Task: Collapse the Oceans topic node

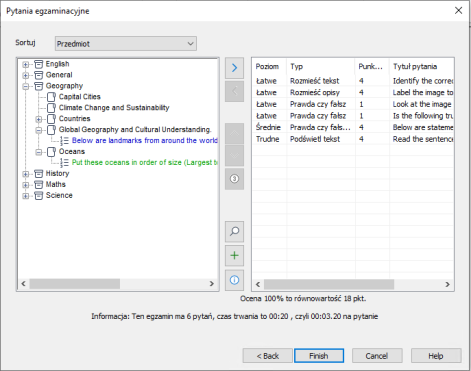Action: 39,152
